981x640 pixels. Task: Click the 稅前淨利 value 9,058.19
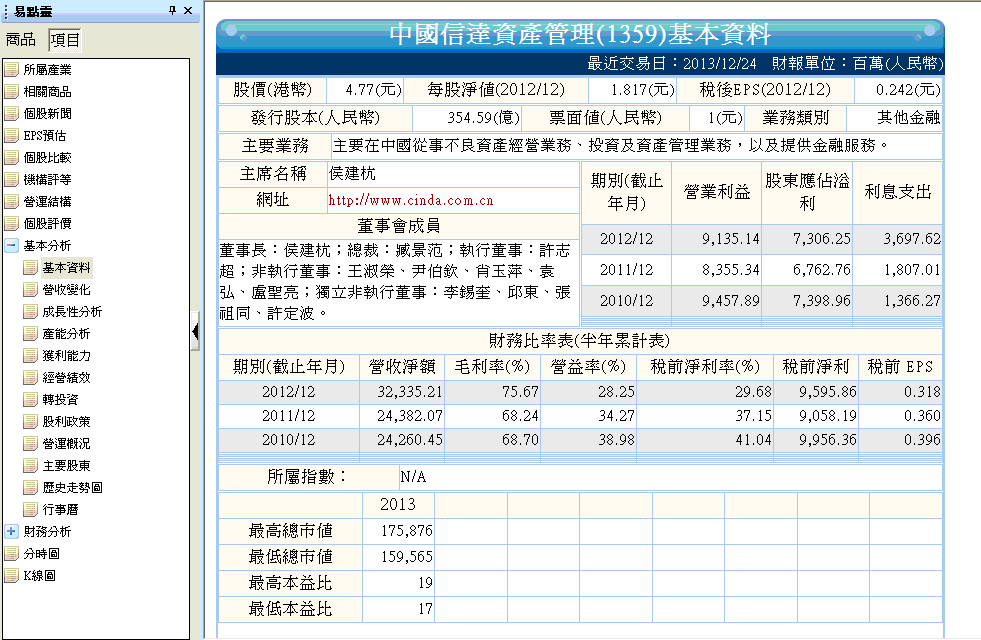(x=827, y=416)
